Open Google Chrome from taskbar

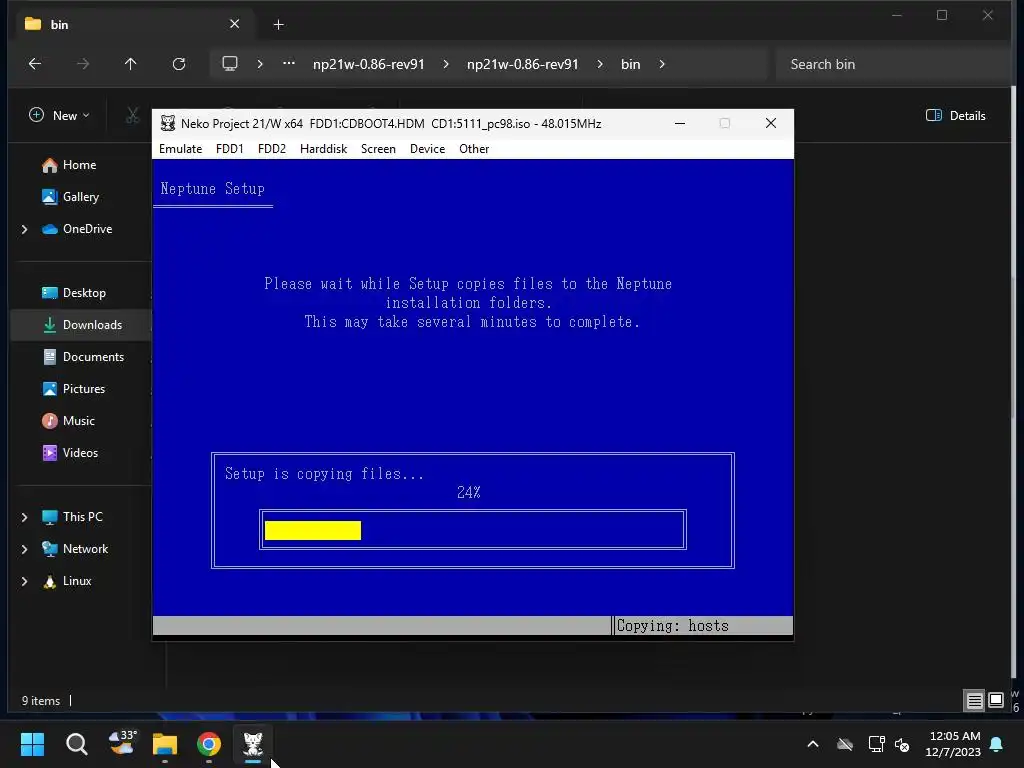click(x=209, y=744)
